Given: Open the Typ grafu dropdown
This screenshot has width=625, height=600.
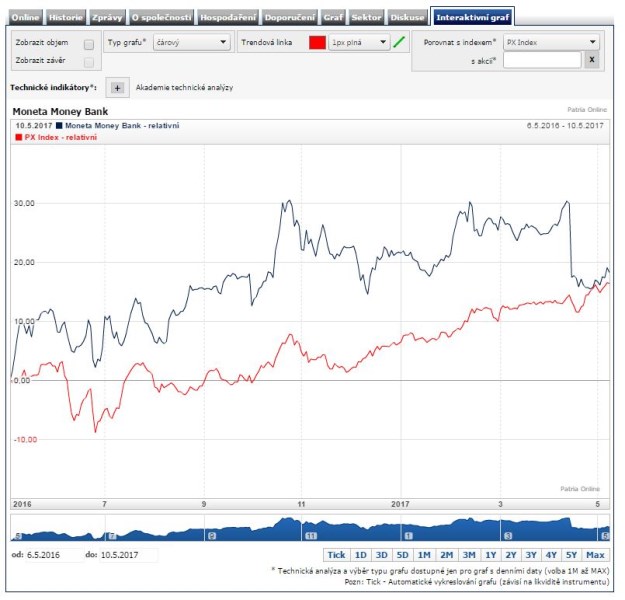Looking at the screenshot, I should pos(193,43).
